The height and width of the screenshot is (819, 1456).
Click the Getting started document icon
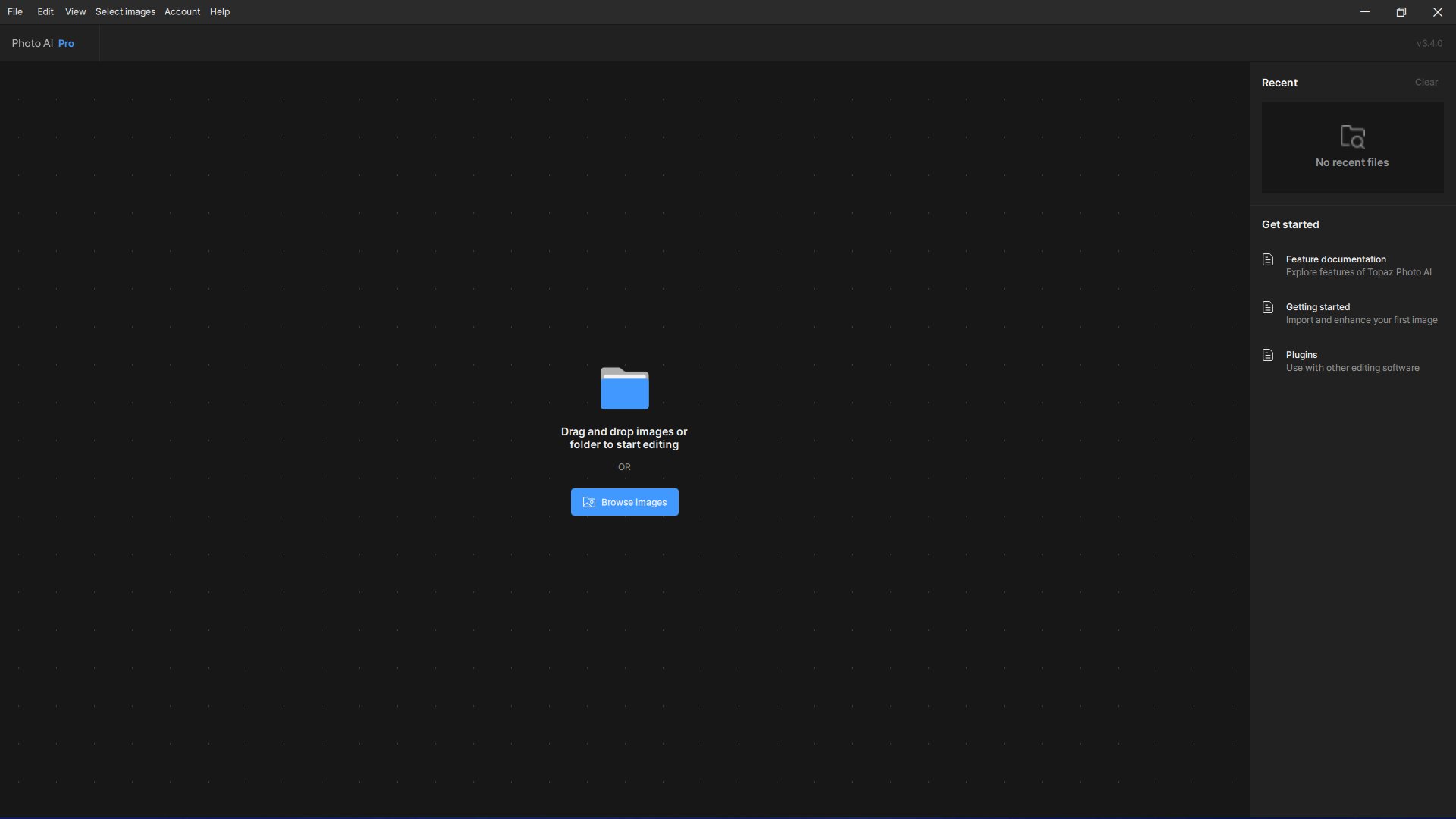click(x=1267, y=307)
